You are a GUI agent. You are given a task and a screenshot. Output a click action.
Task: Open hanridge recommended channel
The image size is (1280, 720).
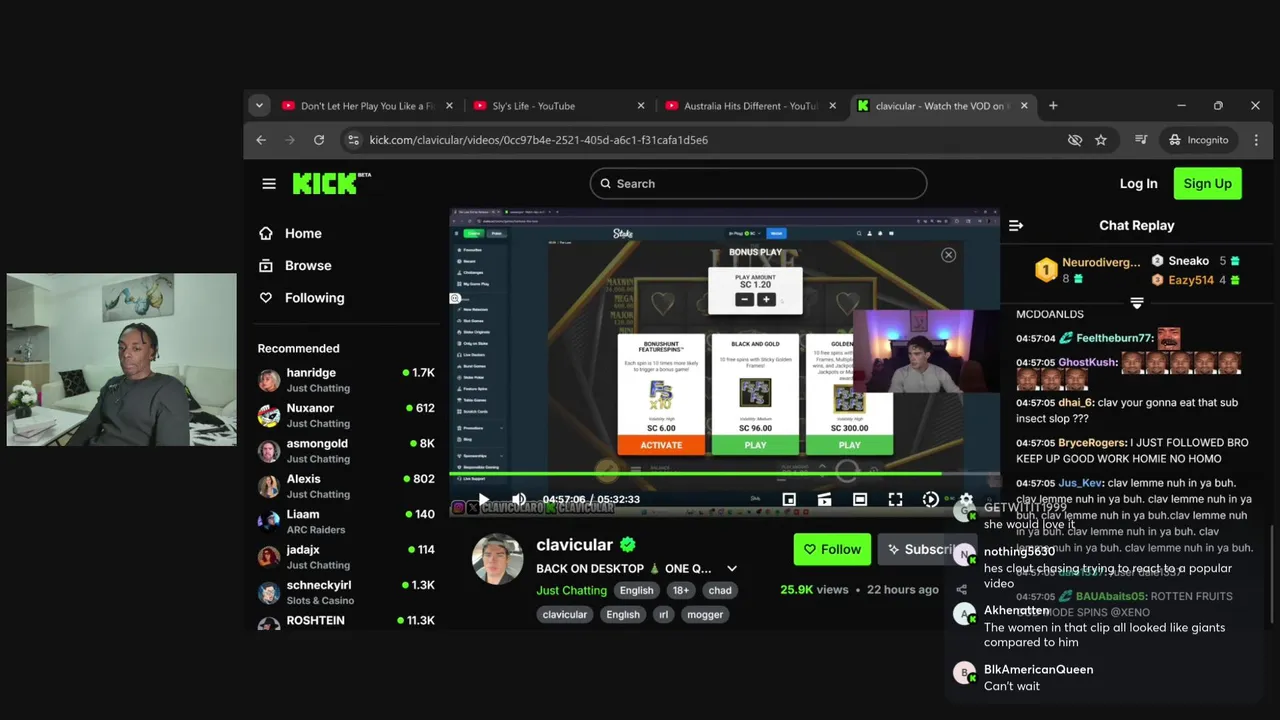[x=346, y=380]
